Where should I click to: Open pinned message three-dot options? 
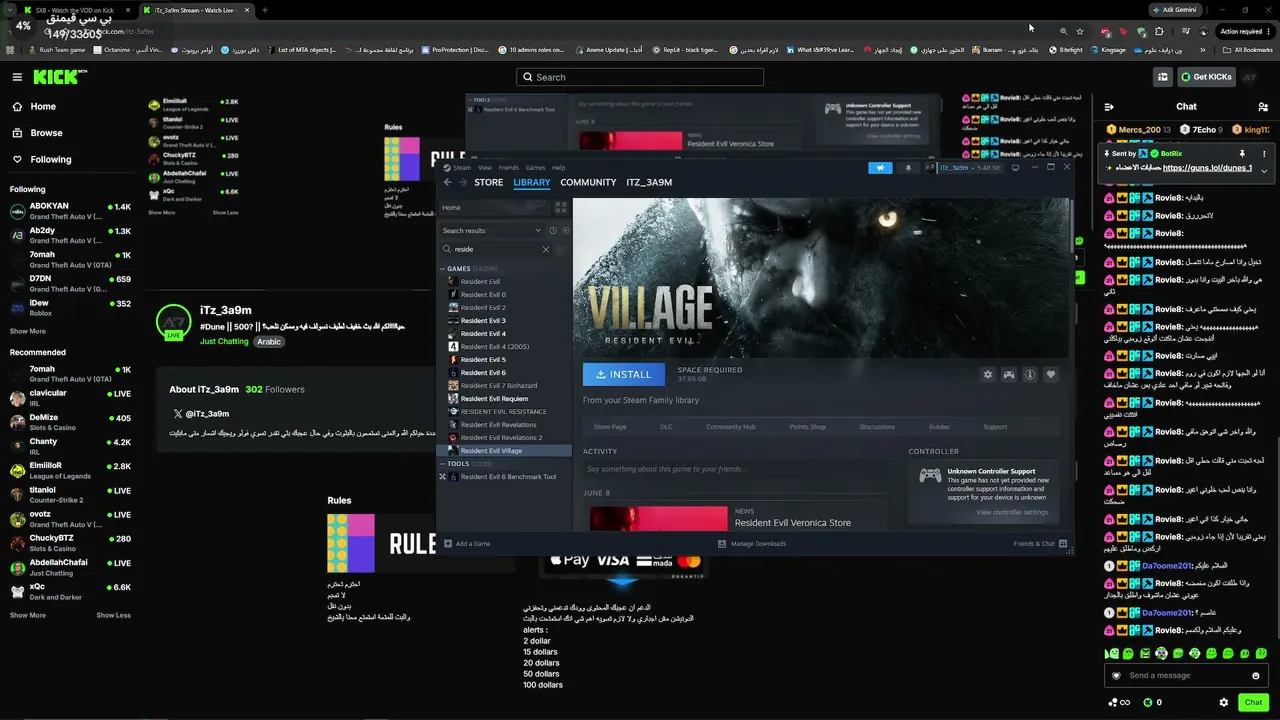click(1264, 154)
